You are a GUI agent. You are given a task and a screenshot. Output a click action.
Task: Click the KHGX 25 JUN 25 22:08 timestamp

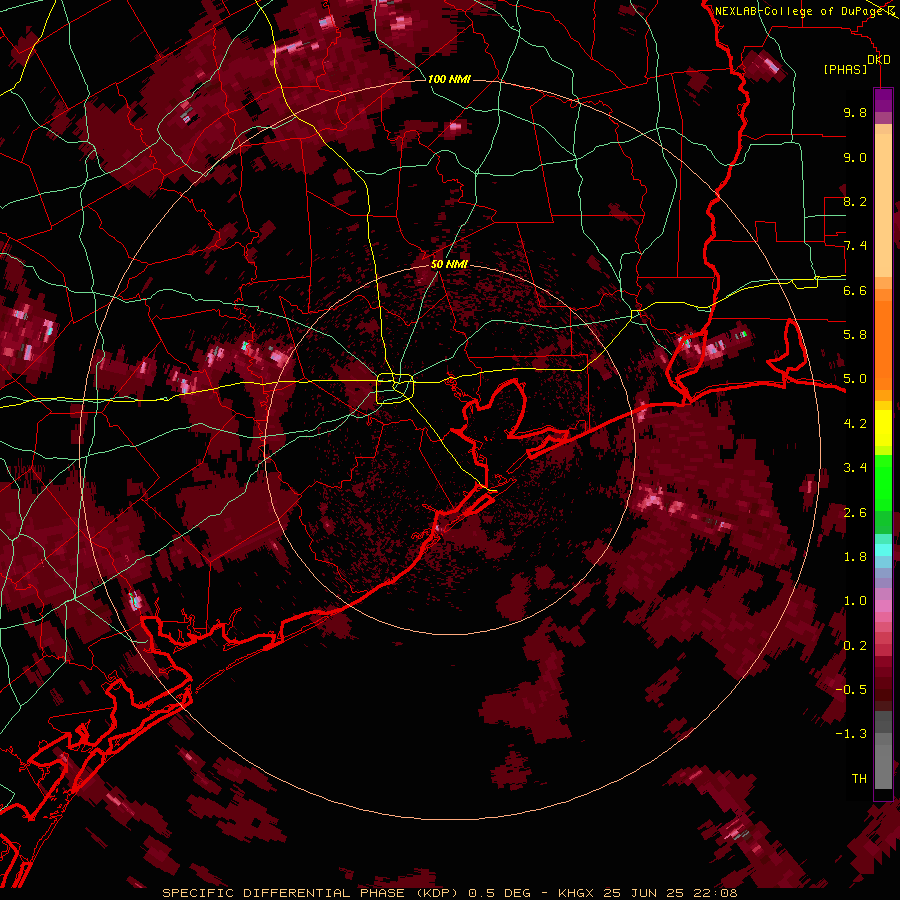point(647,893)
